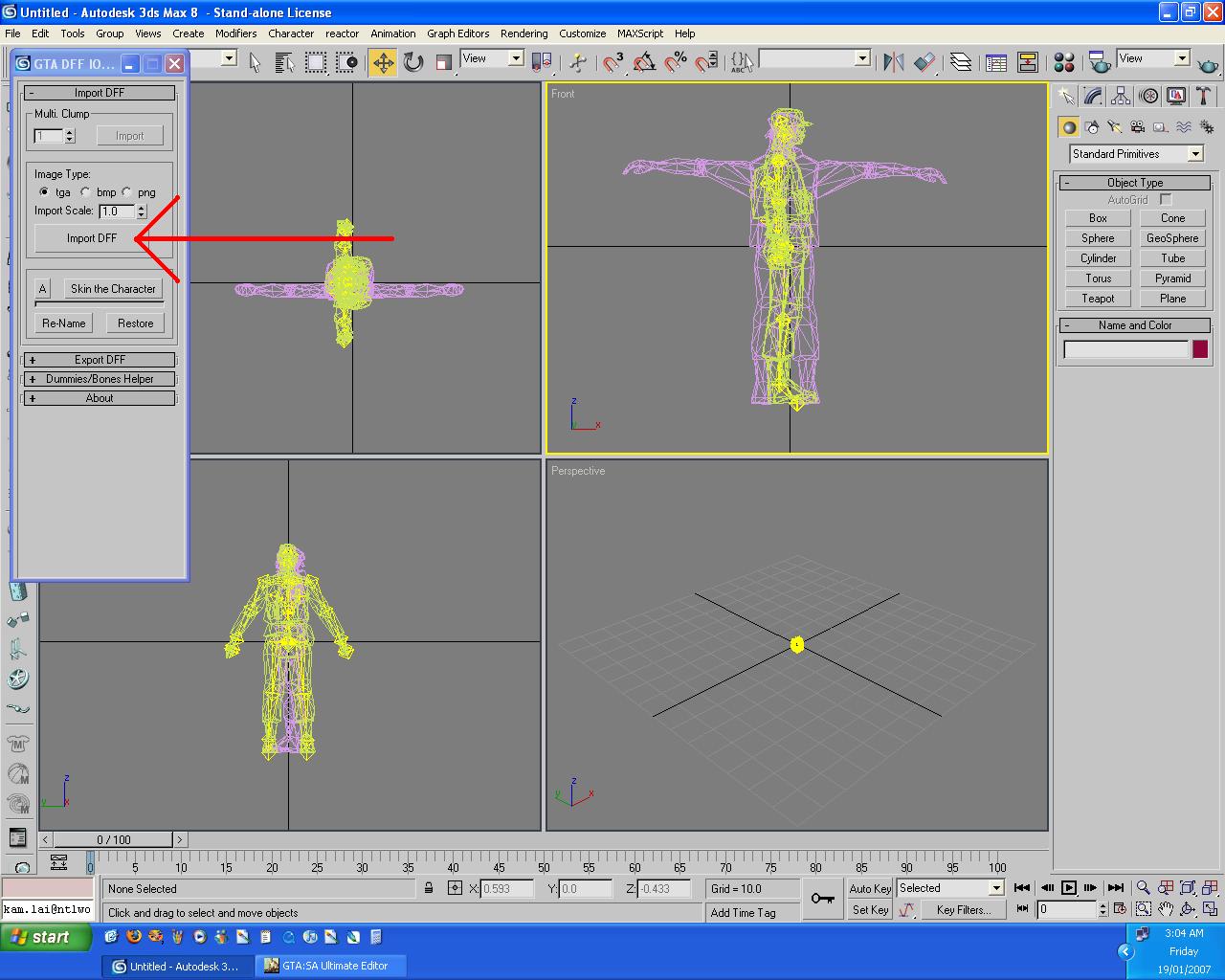Expand the Export DFF rollout
This screenshot has height=980, width=1225.
click(100, 360)
